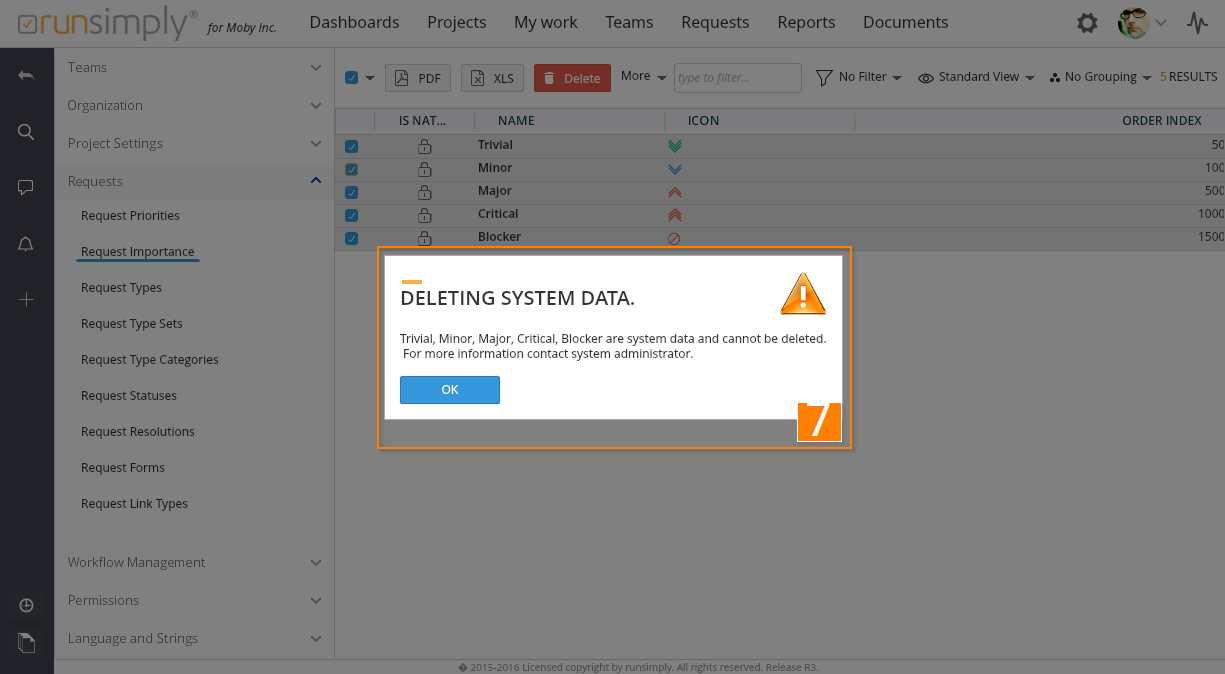
Task: Open the comments speech bubble icon
Action: (x=26, y=188)
